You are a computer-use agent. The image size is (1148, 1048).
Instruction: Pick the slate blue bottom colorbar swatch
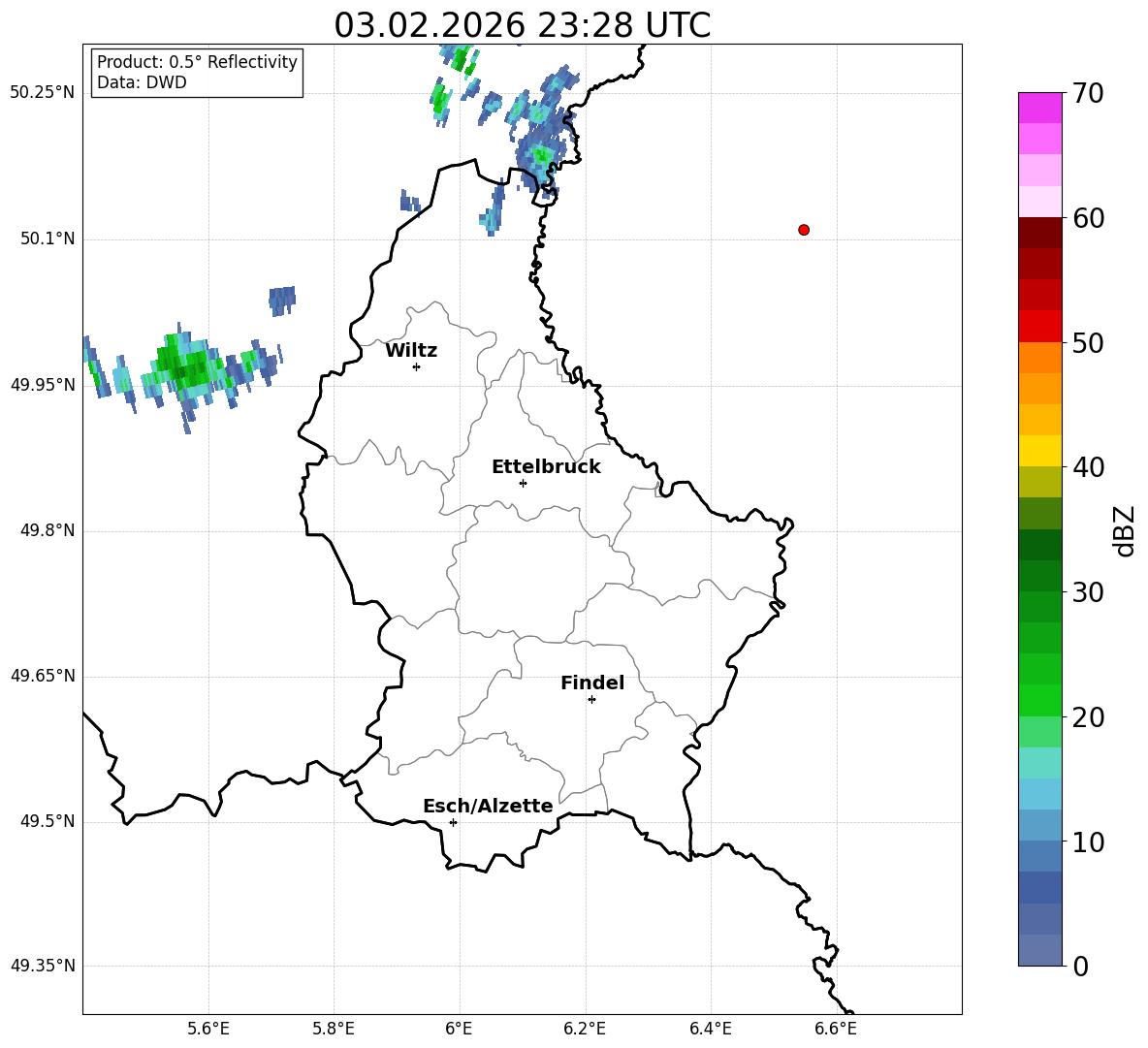click(x=1039, y=950)
